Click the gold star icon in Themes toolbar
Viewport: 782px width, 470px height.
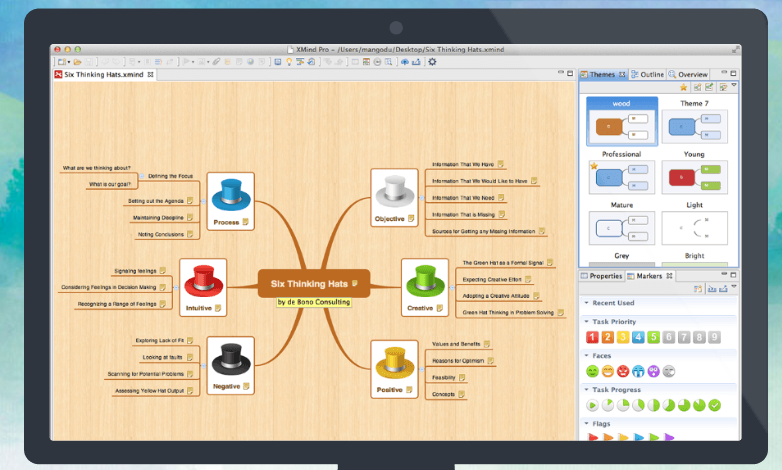tap(684, 87)
